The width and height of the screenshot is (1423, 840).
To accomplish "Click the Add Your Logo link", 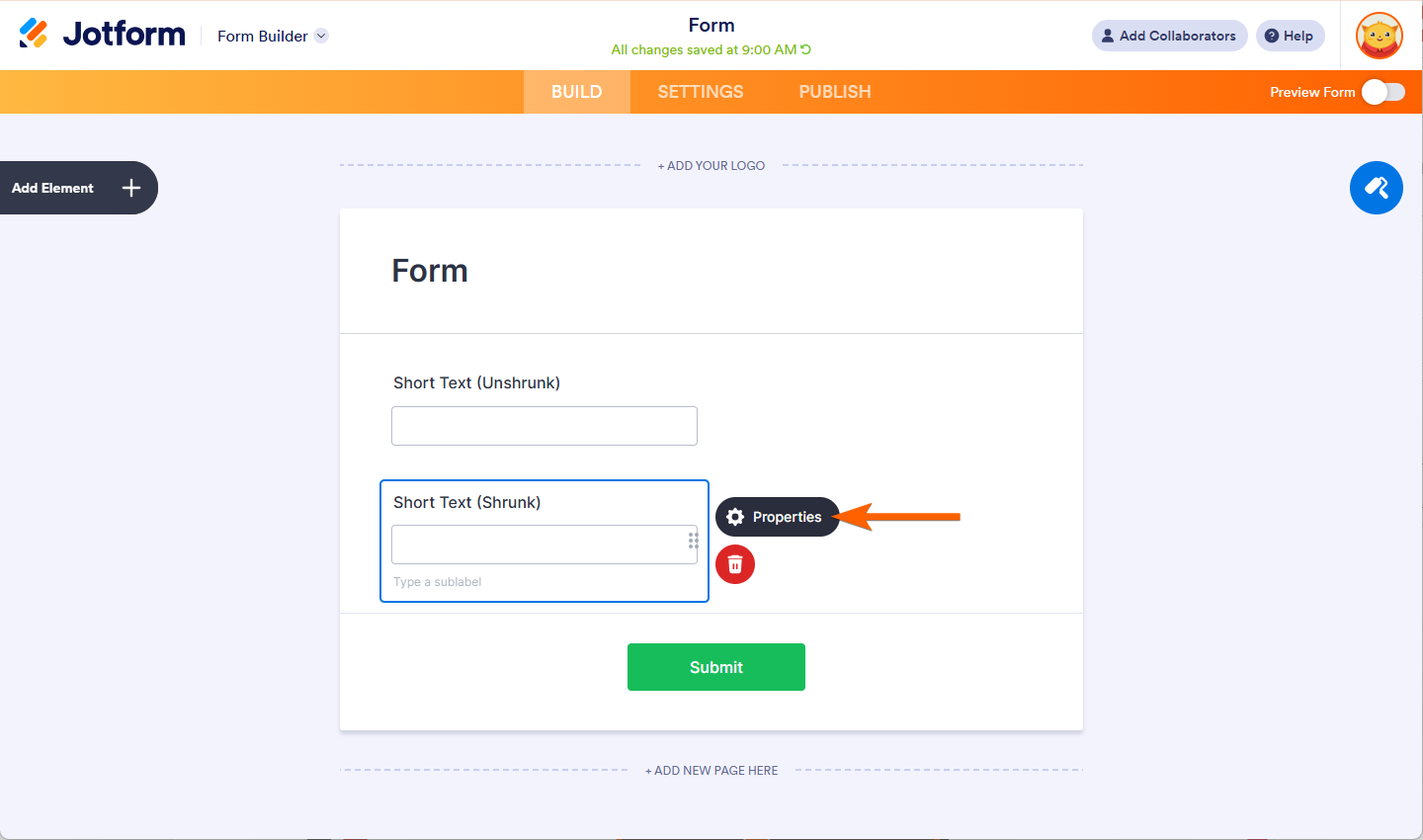I will click(711, 166).
